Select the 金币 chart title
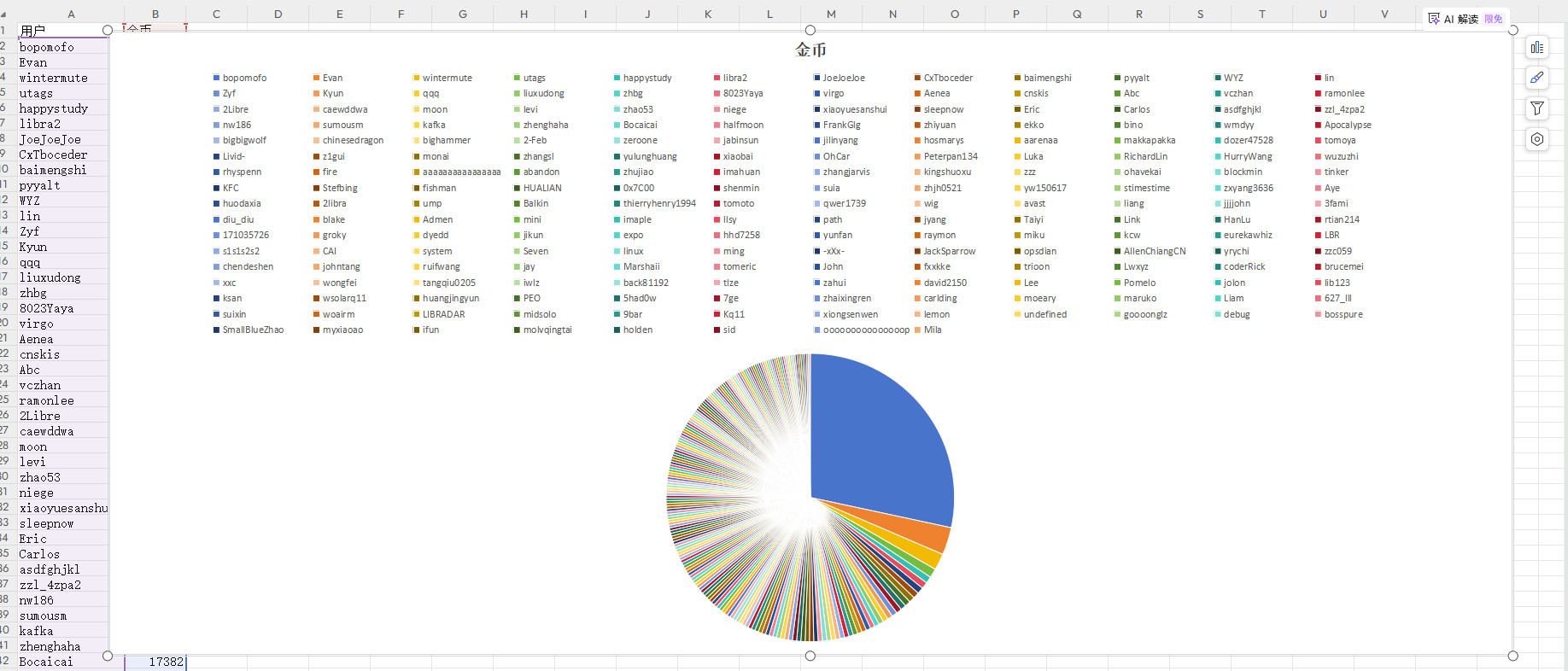The width and height of the screenshot is (1568, 671). pyautogui.click(x=810, y=50)
